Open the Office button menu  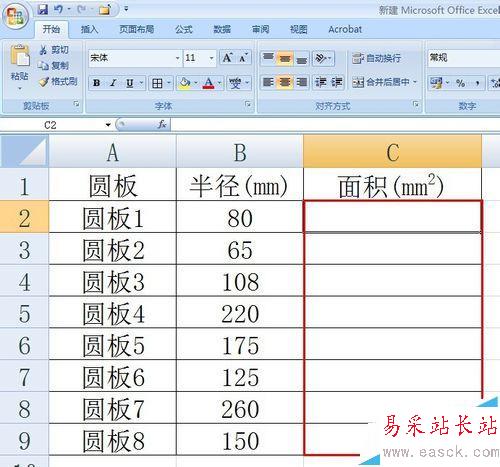point(15,15)
